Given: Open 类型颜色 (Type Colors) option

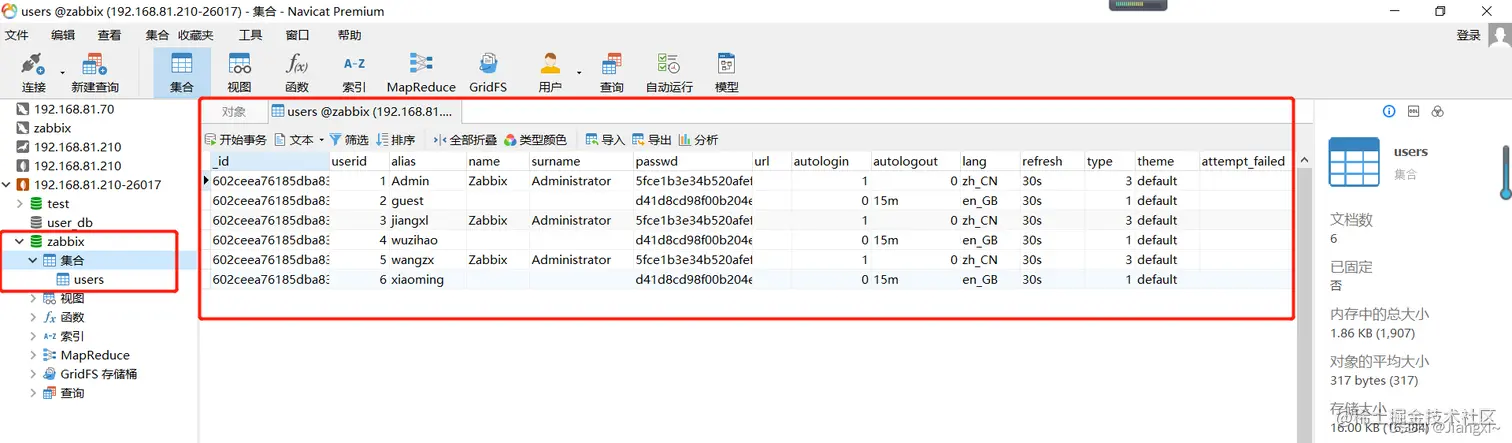Looking at the screenshot, I should coord(535,140).
